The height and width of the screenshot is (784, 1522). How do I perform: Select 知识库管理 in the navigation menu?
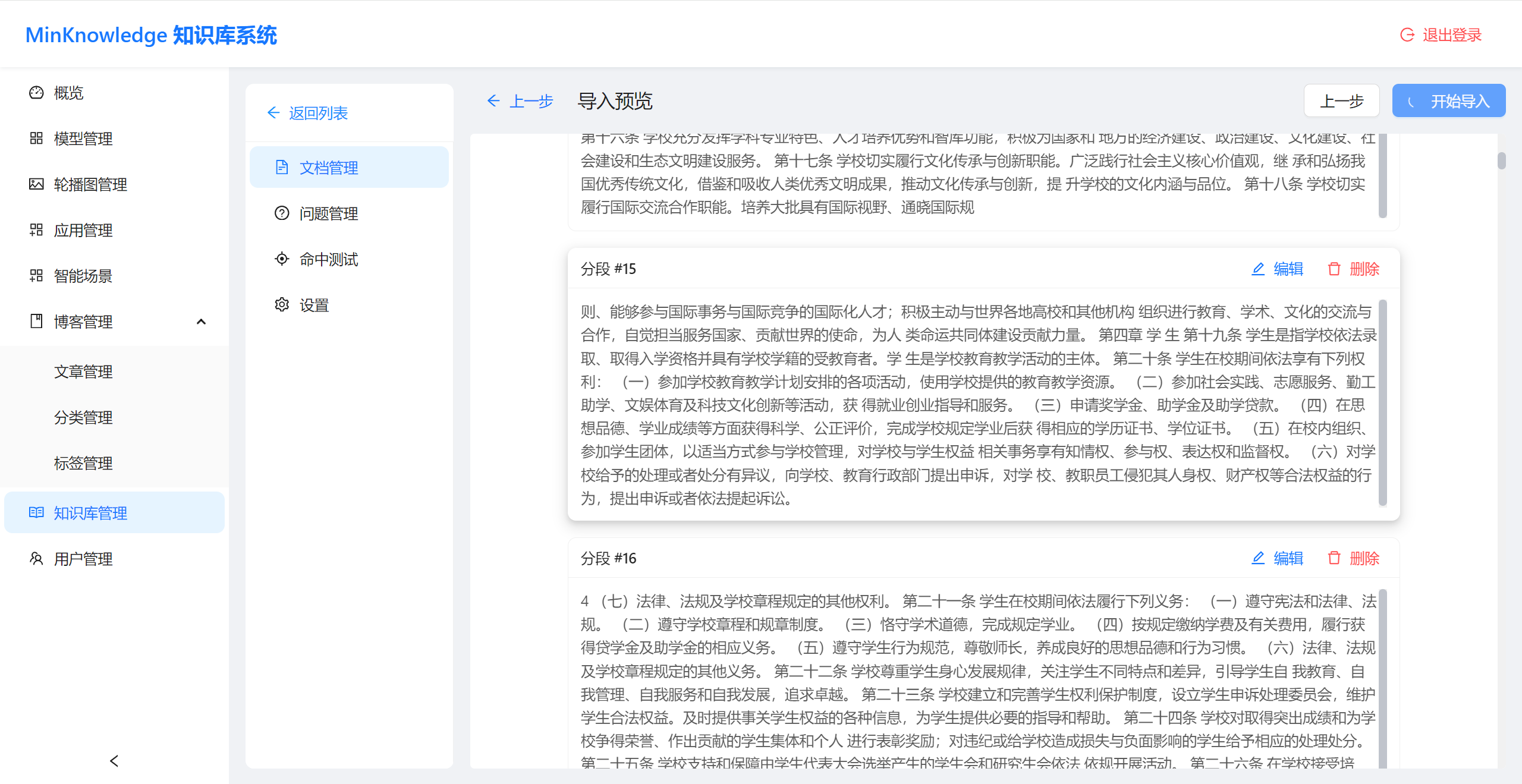90,512
